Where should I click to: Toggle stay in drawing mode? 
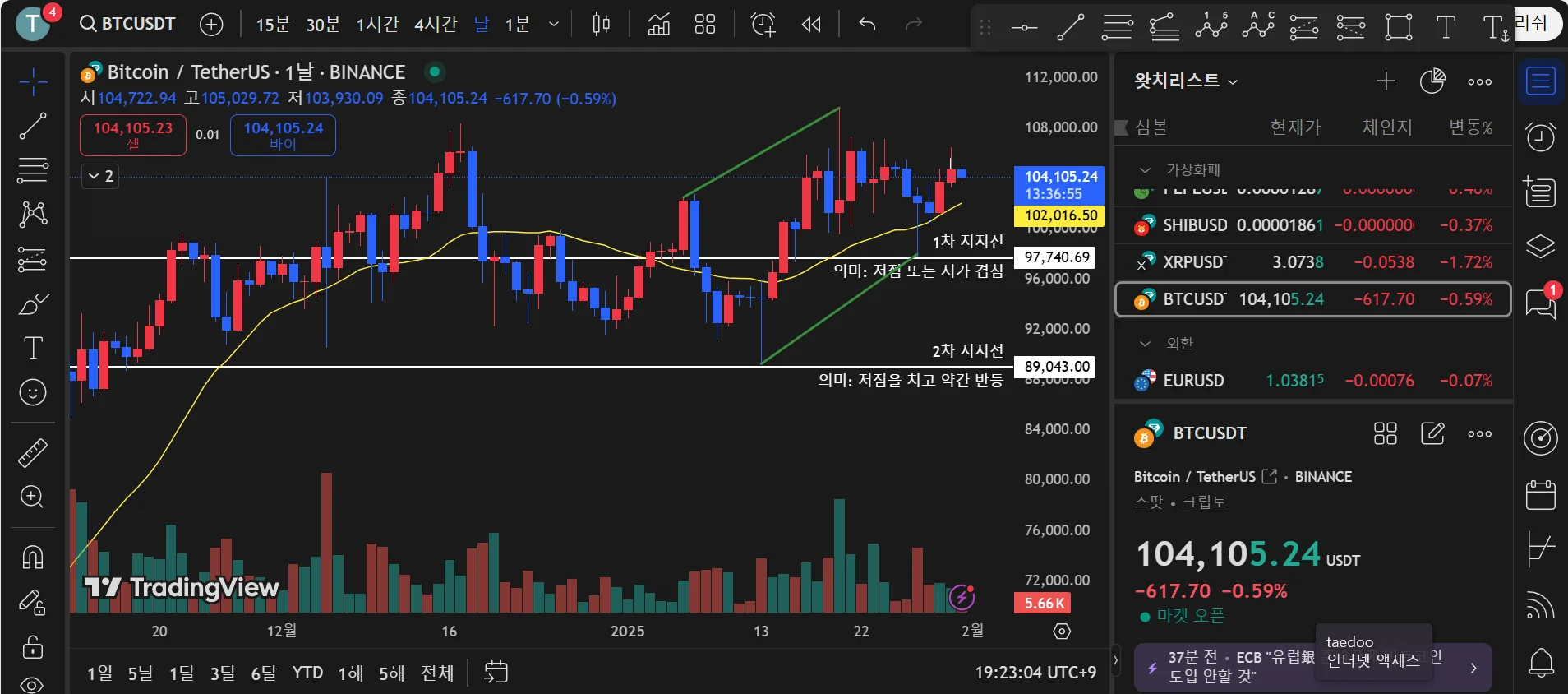click(x=33, y=603)
